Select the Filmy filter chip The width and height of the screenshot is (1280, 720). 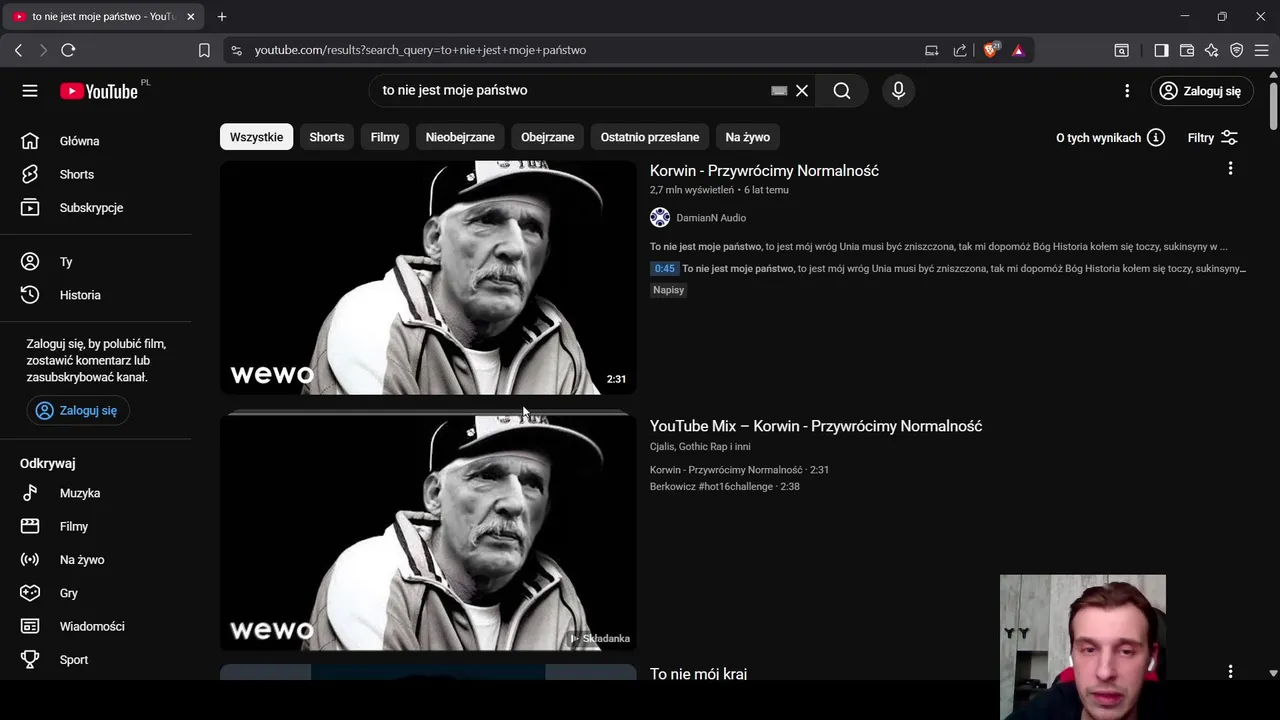tap(385, 137)
